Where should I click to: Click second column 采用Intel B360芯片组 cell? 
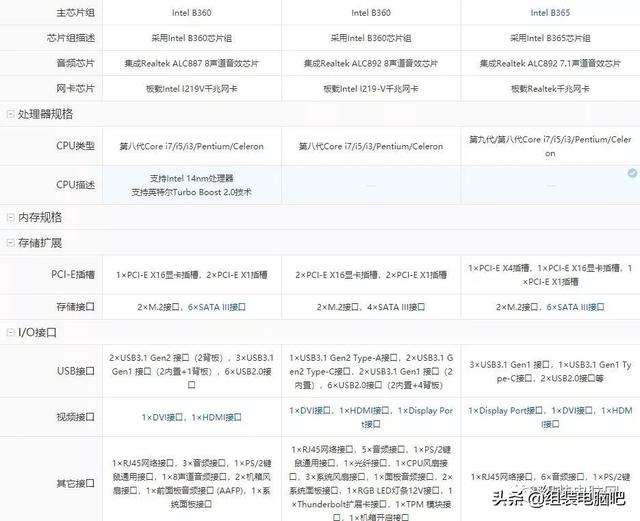[371, 38]
